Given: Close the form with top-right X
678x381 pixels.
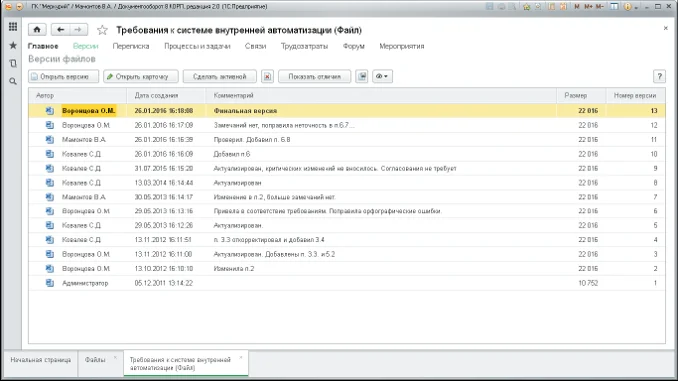Looking at the screenshot, I should pyautogui.click(x=665, y=28).
